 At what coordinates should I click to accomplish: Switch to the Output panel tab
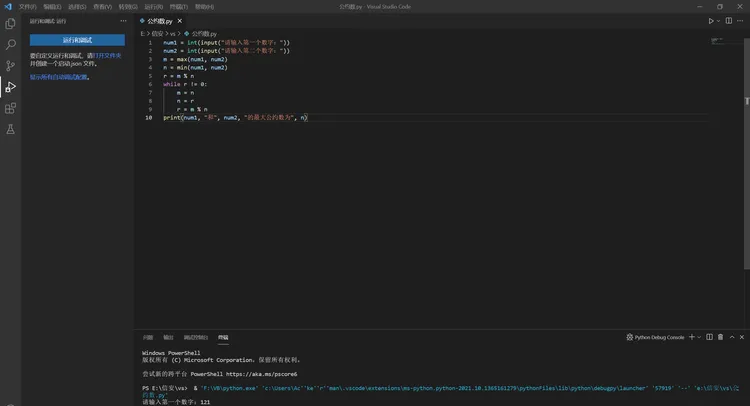[x=168, y=338]
